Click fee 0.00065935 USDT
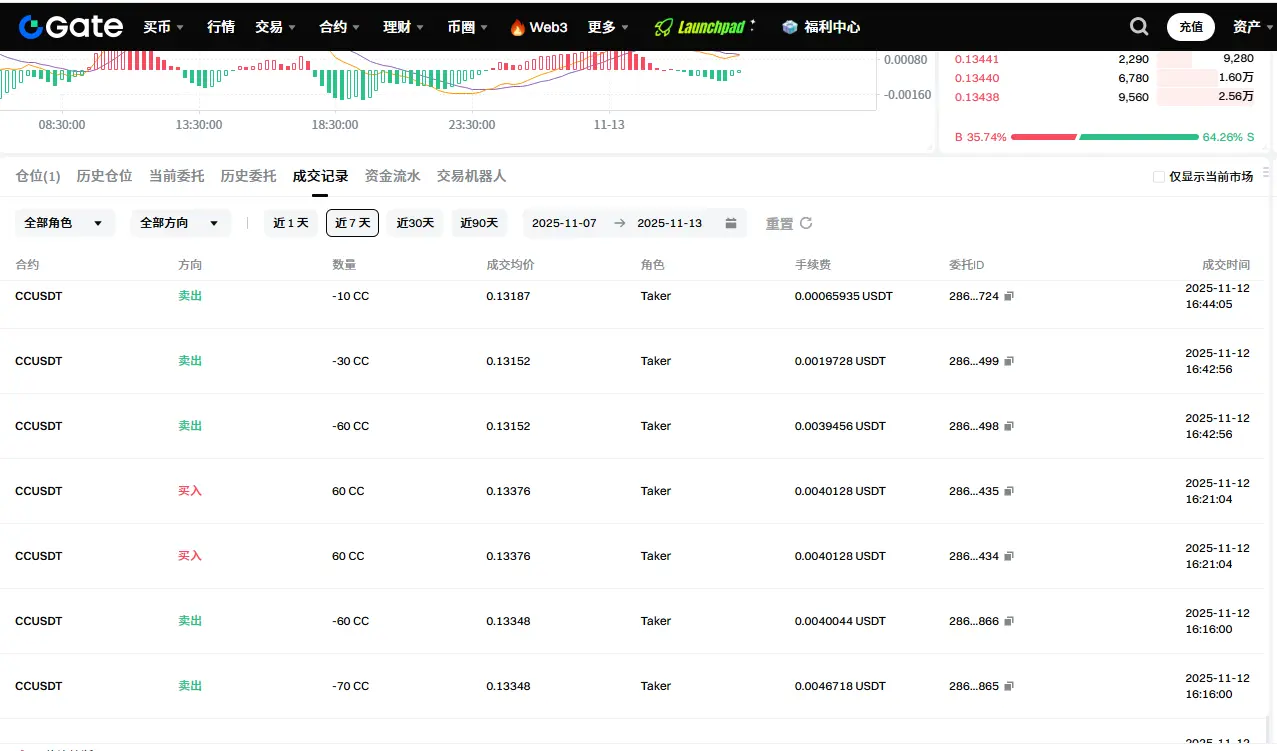 click(844, 296)
